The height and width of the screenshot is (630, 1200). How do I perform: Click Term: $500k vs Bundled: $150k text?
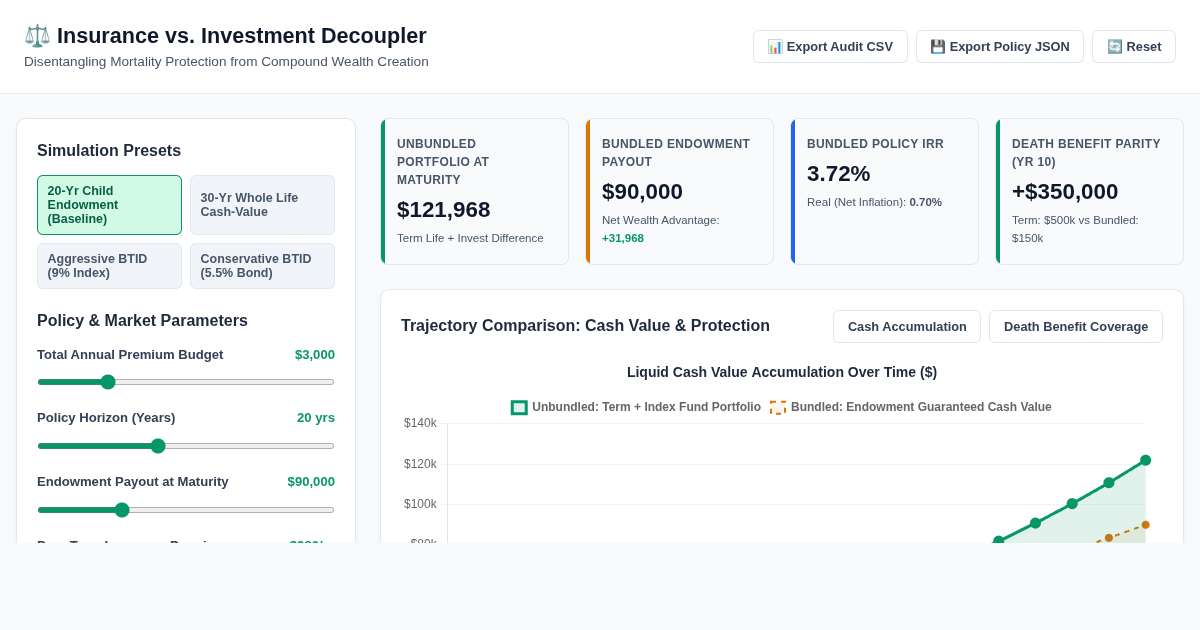(x=1075, y=229)
